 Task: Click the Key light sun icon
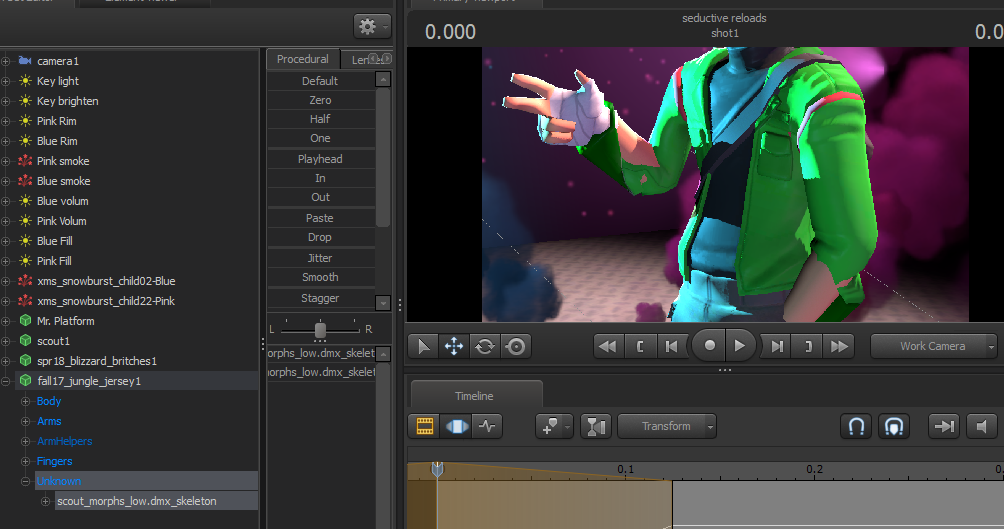tap(25, 81)
